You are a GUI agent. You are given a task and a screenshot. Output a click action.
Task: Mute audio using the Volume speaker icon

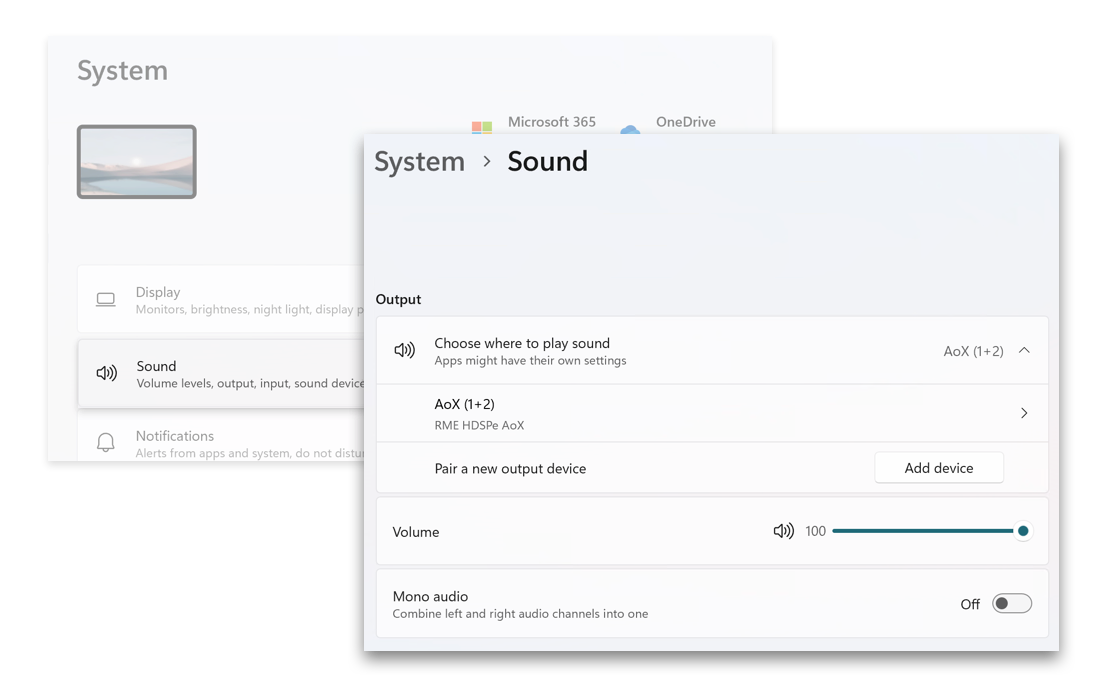[x=783, y=531]
